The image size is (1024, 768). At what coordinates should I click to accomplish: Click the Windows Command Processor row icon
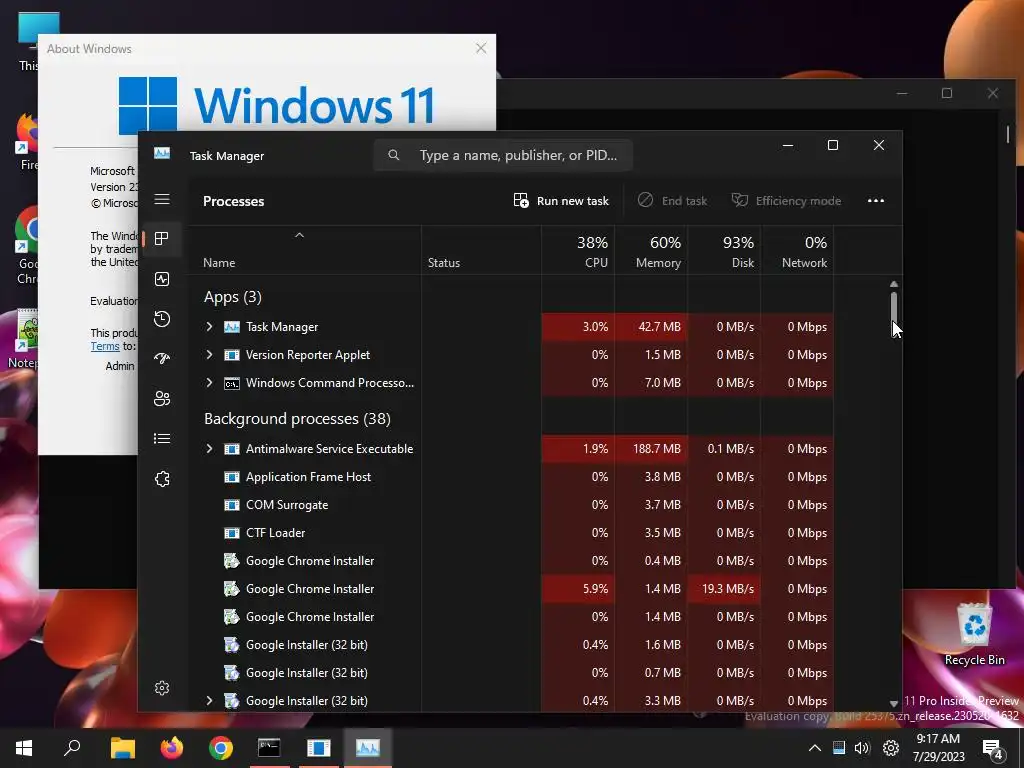(x=232, y=383)
